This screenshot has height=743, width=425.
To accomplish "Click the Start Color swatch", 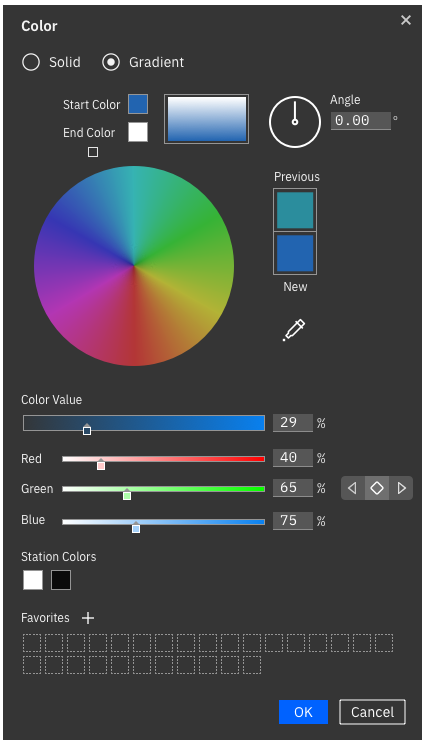I will (138, 104).
